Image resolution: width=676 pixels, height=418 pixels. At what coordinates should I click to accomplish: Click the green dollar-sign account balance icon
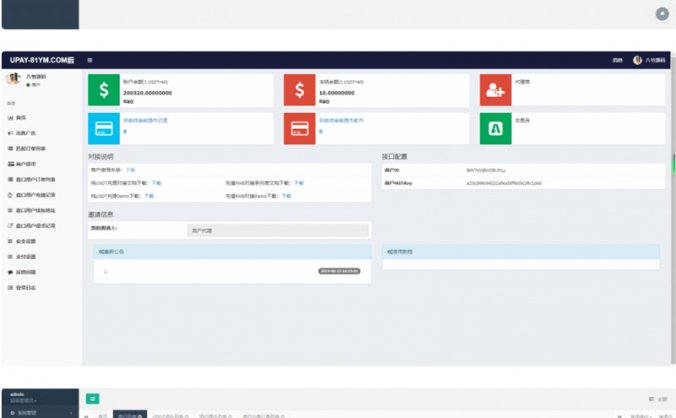pos(103,90)
